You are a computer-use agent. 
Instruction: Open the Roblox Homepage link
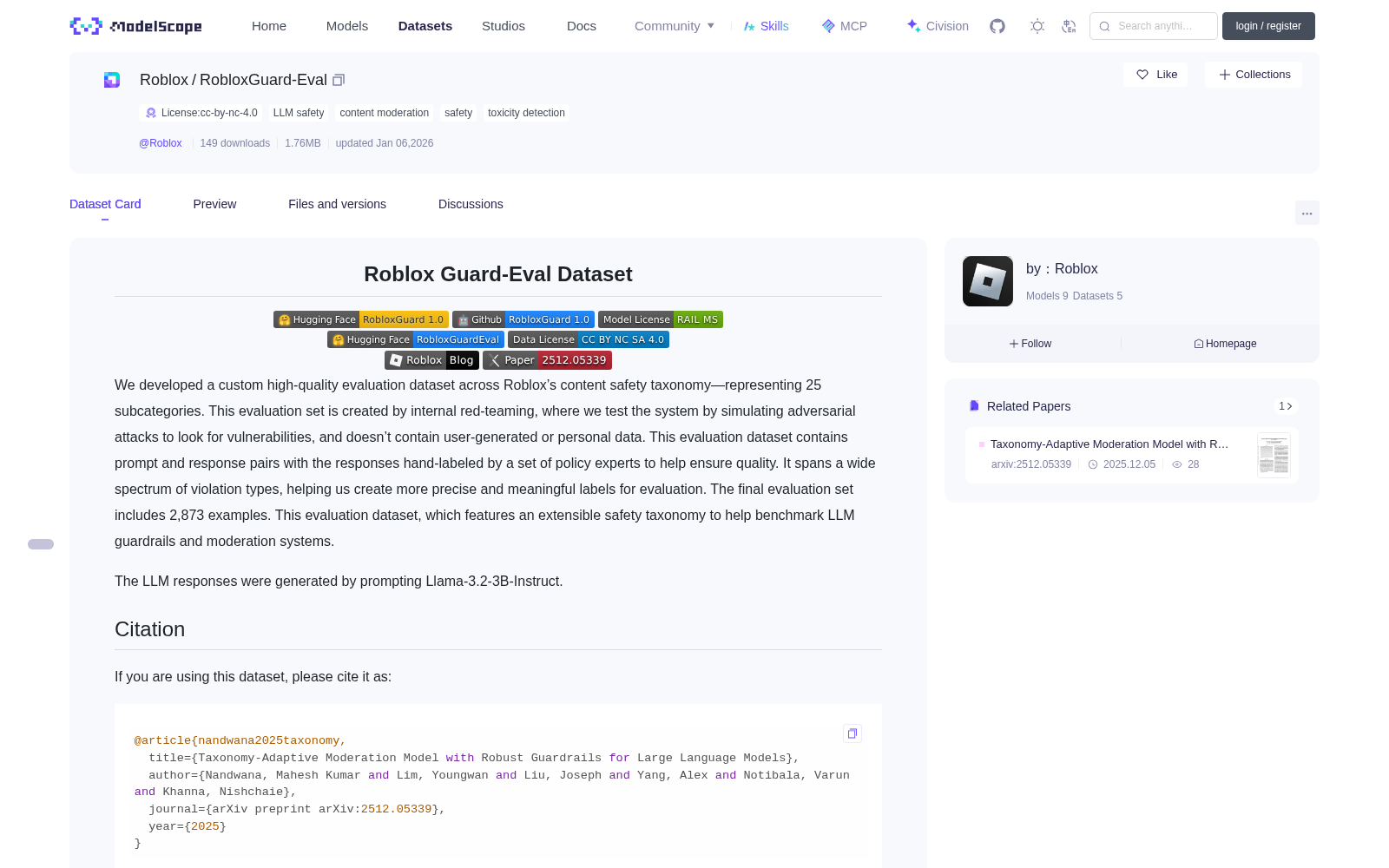tap(1225, 344)
